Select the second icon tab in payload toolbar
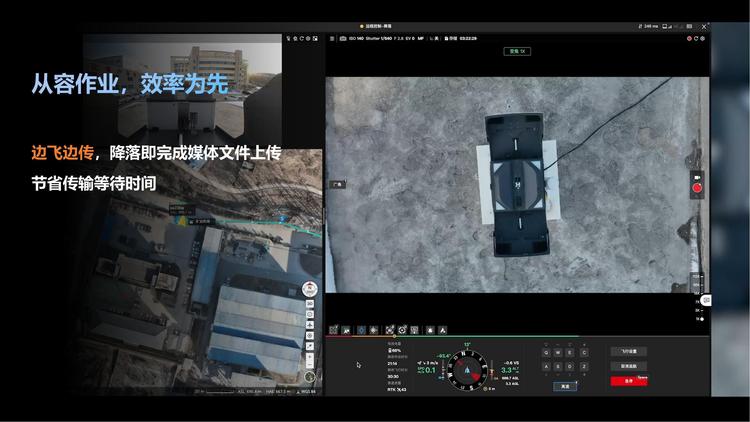Viewport: 750px width, 422px height. click(347, 329)
